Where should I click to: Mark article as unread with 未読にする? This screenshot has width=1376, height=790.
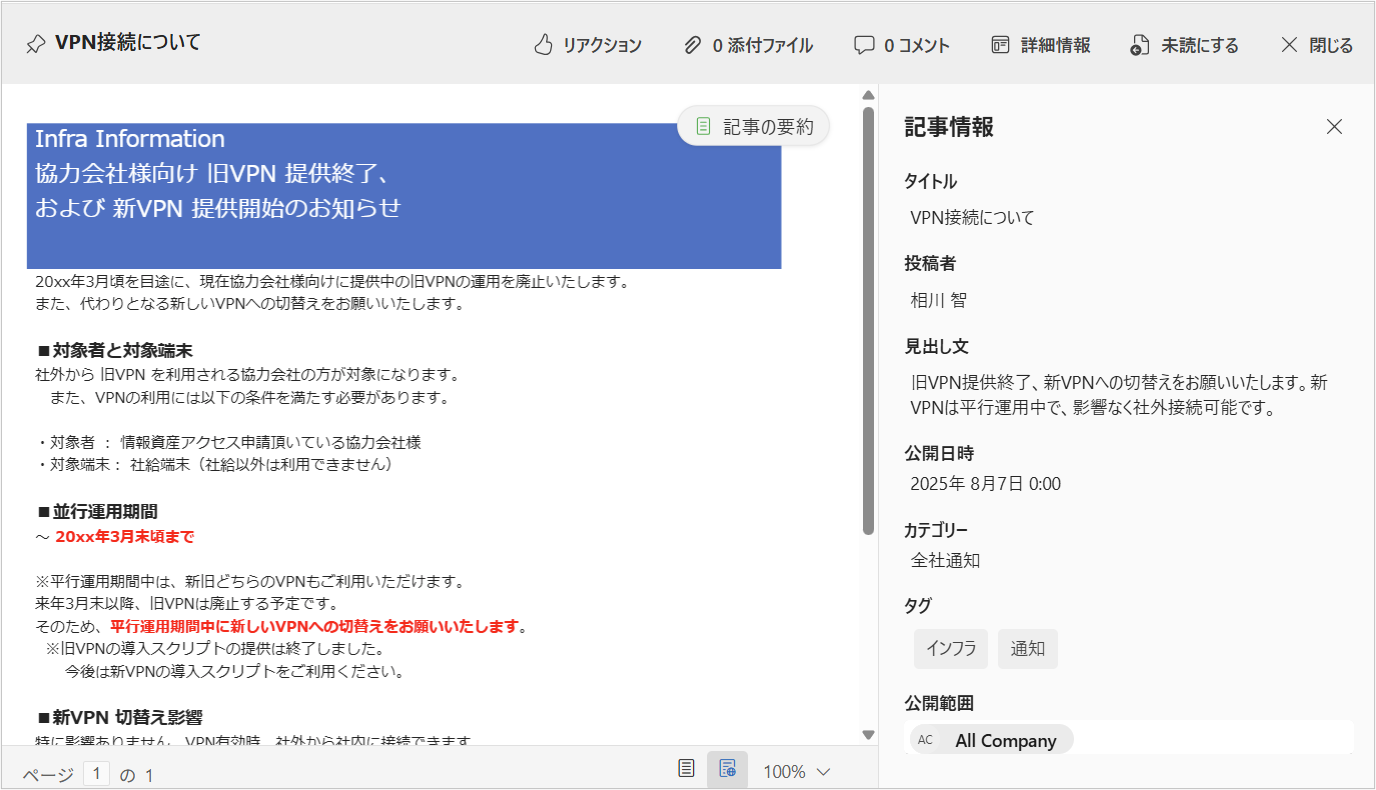coord(1184,45)
